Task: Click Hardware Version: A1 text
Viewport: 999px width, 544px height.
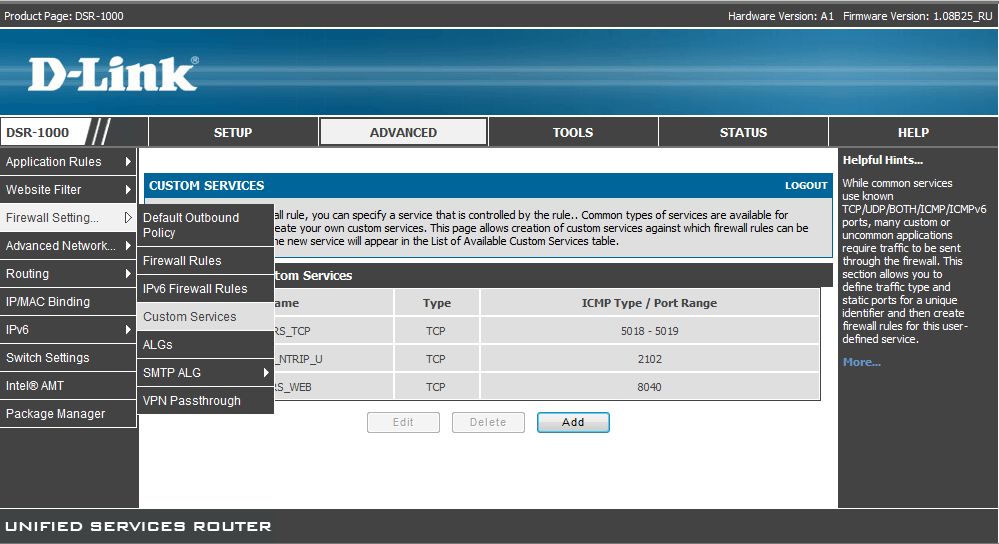Action: 780,16
